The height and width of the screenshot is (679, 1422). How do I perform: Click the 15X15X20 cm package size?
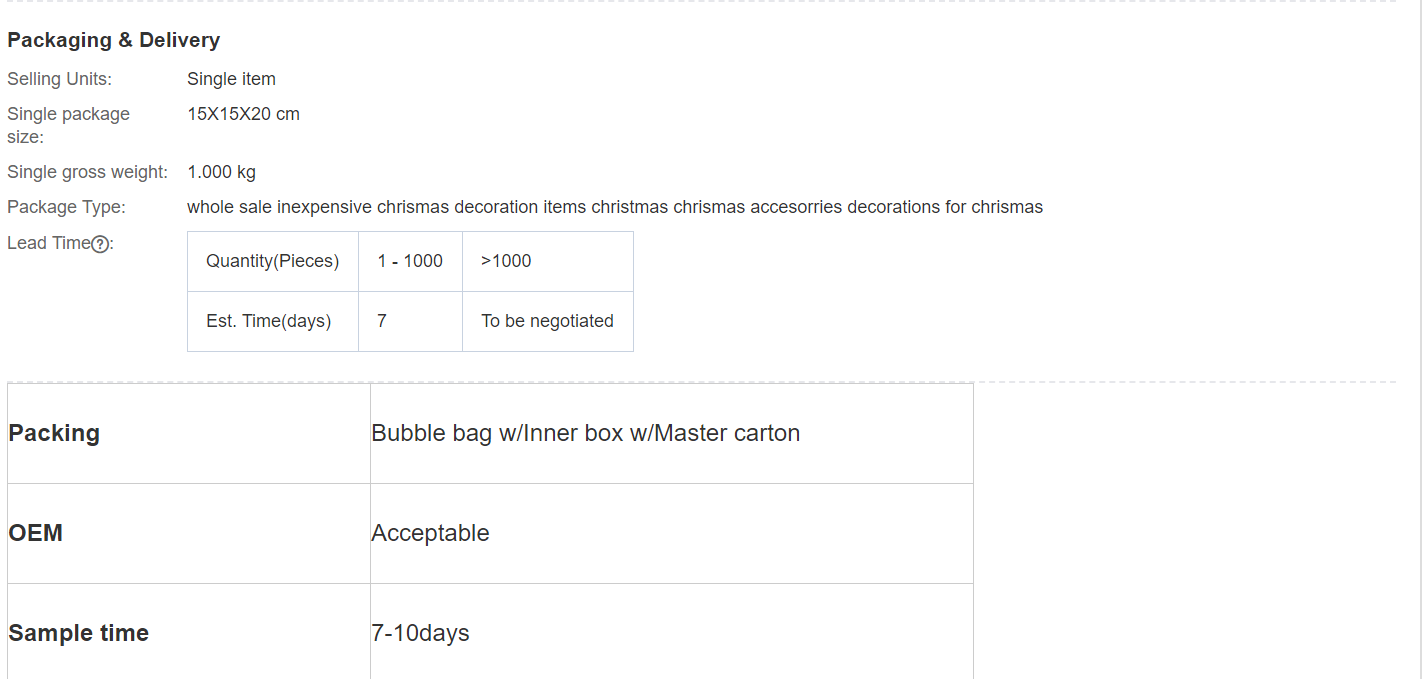pyautogui.click(x=243, y=114)
